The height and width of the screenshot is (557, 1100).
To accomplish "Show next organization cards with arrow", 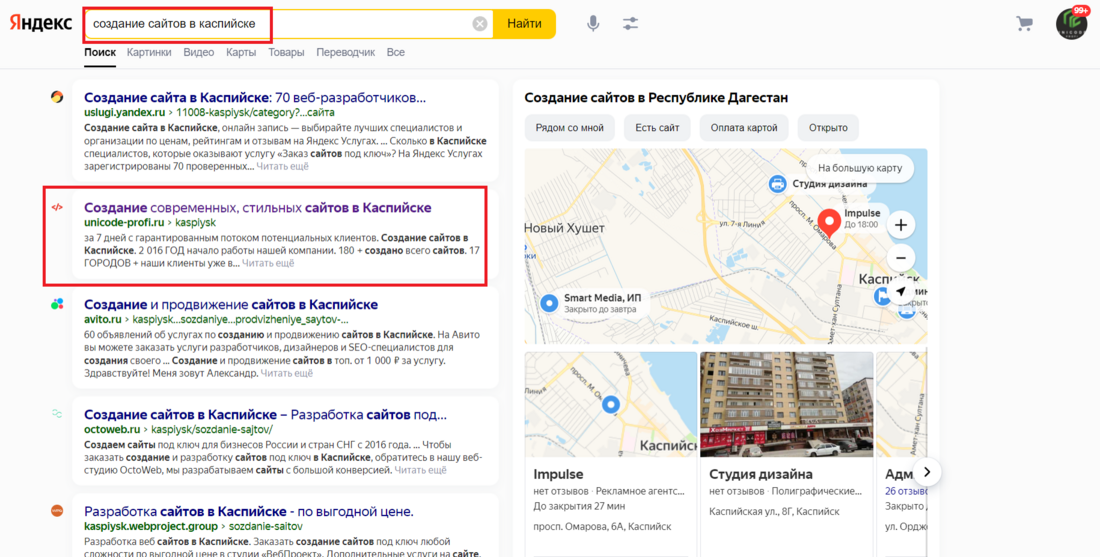I will point(927,472).
